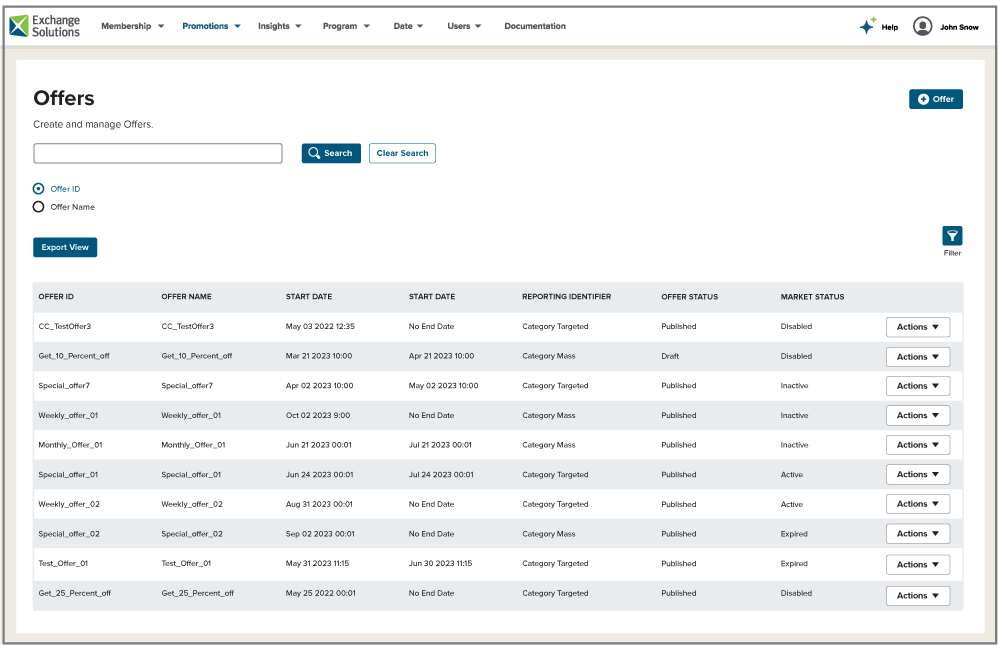
Task: Click the Filter funnel icon
Action: [952, 236]
